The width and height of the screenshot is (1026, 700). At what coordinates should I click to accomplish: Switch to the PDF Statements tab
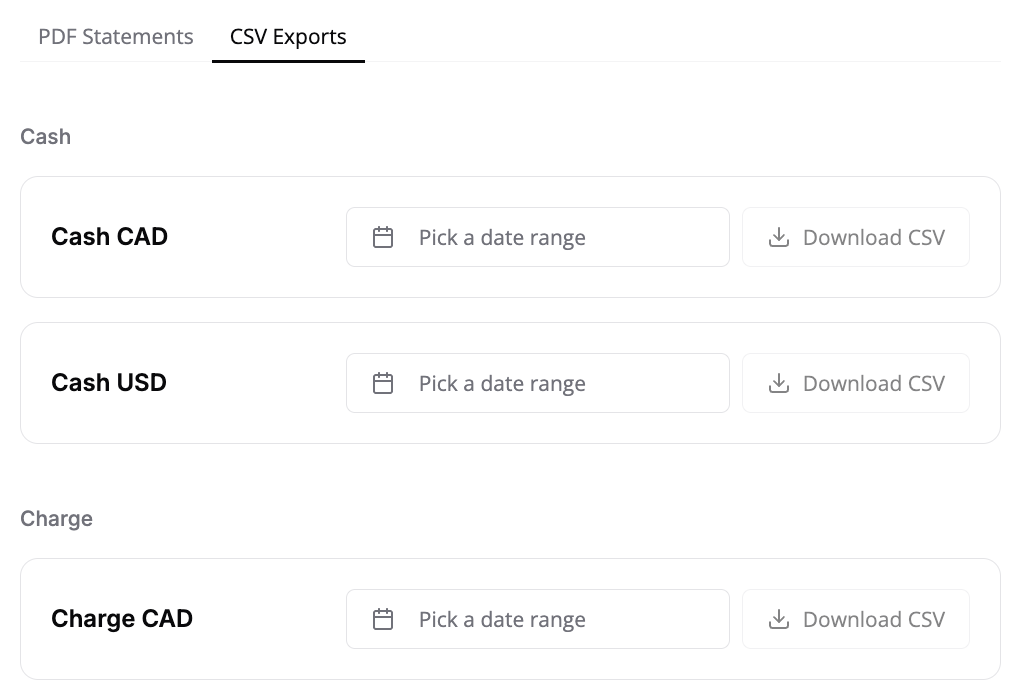[116, 37]
